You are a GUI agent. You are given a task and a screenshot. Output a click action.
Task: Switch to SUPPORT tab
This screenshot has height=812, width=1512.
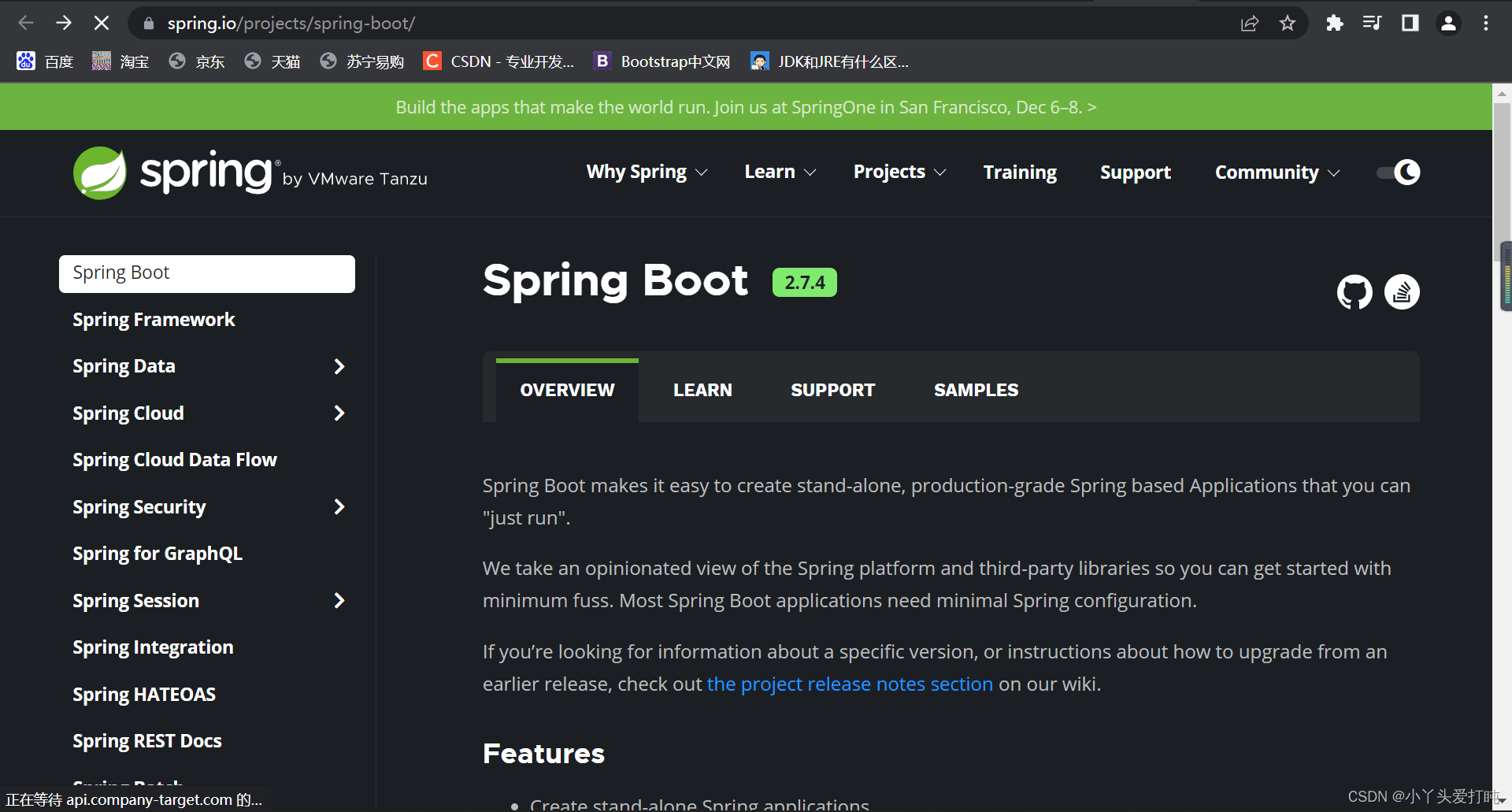coord(832,390)
